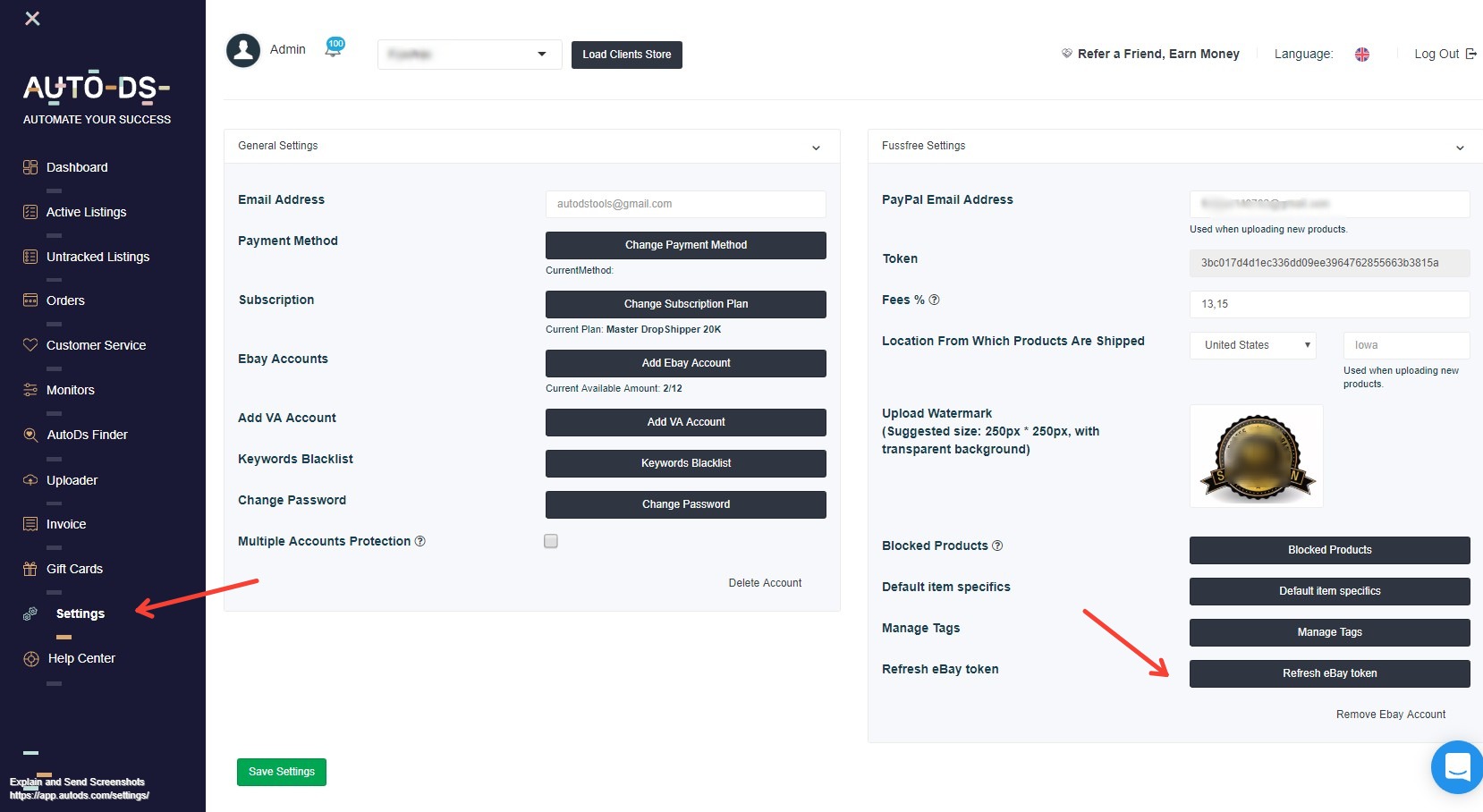Enable Multiple Accounts Protection checkbox
This screenshot has width=1483, height=812.
(551, 541)
